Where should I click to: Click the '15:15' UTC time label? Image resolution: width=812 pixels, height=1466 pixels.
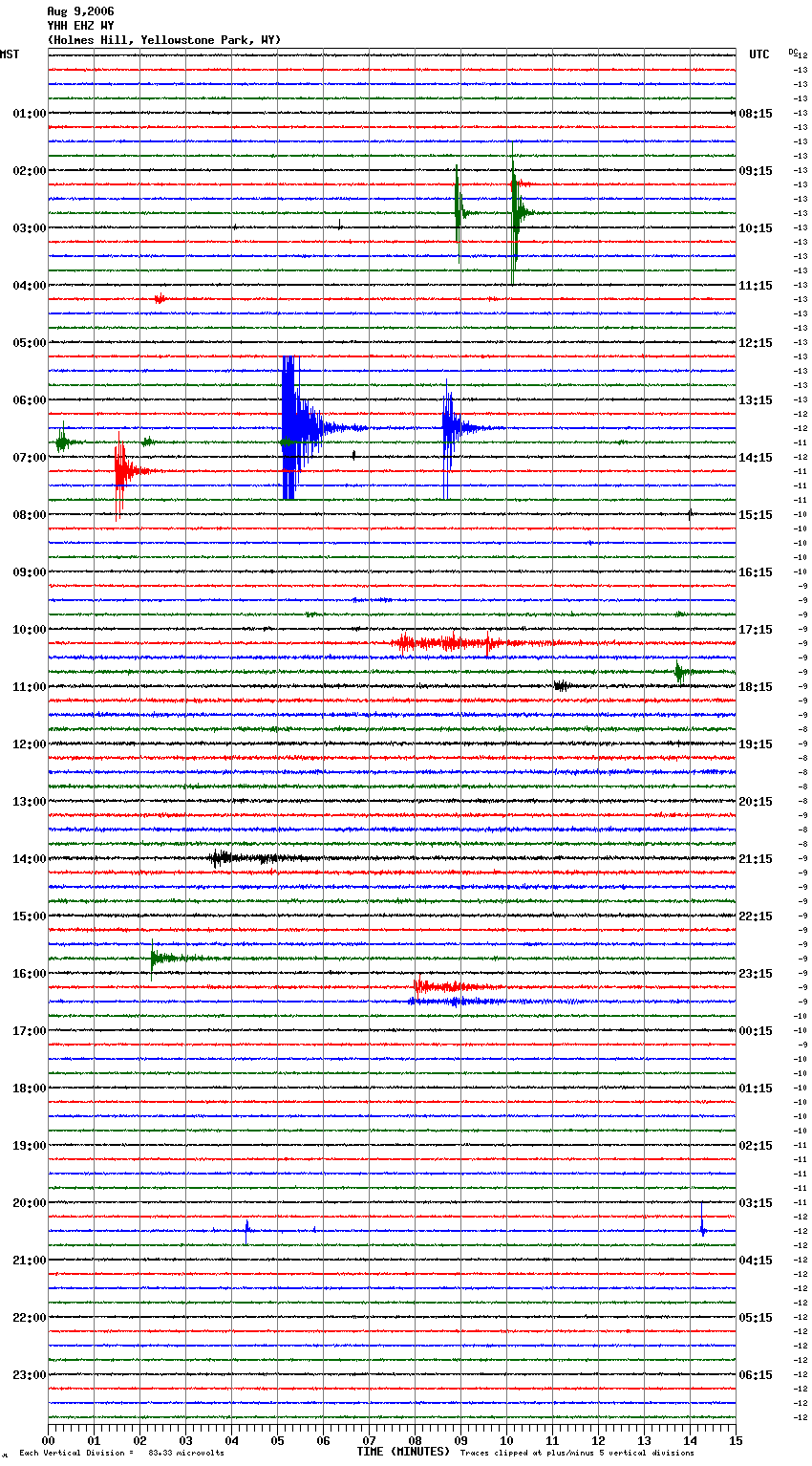pyautogui.click(x=756, y=514)
